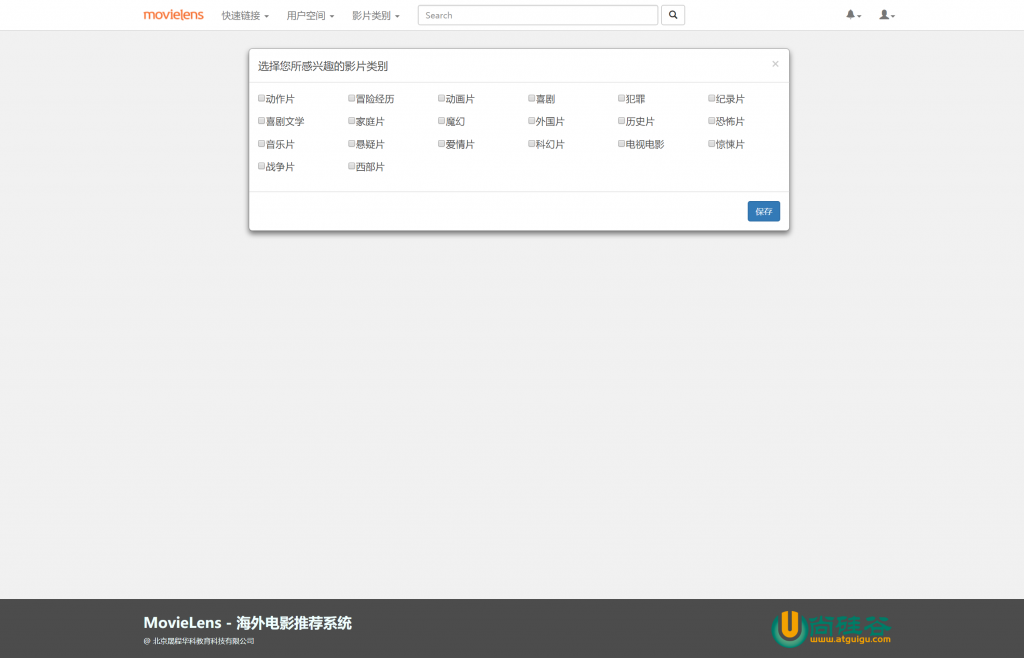1024x658 pixels.
Task: Check the 家庭片 checkbox
Action: tap(351, 121)
